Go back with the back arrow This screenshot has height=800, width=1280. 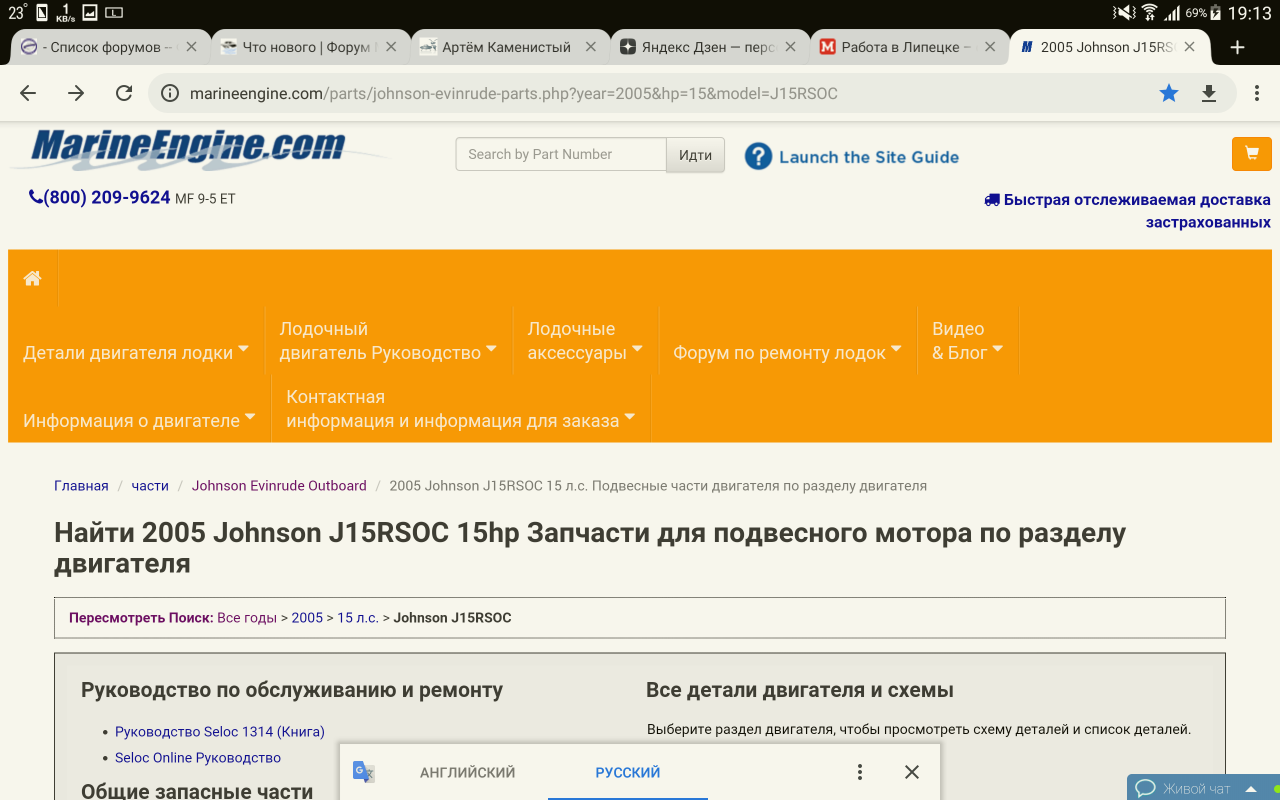tap(28, 93)
